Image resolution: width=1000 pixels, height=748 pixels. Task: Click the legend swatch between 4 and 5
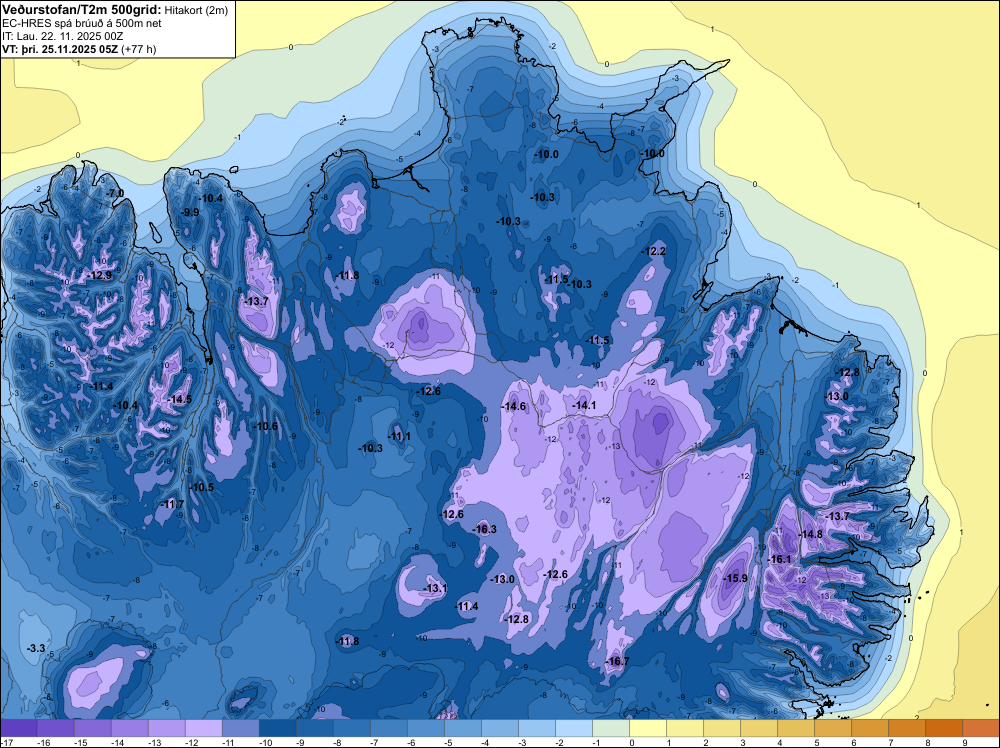click(796, 728)
